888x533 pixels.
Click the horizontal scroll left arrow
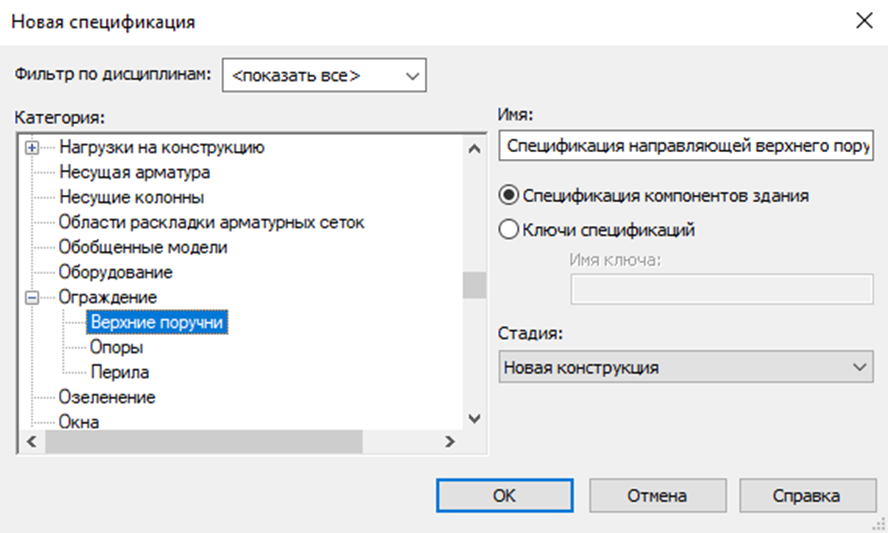32,441
